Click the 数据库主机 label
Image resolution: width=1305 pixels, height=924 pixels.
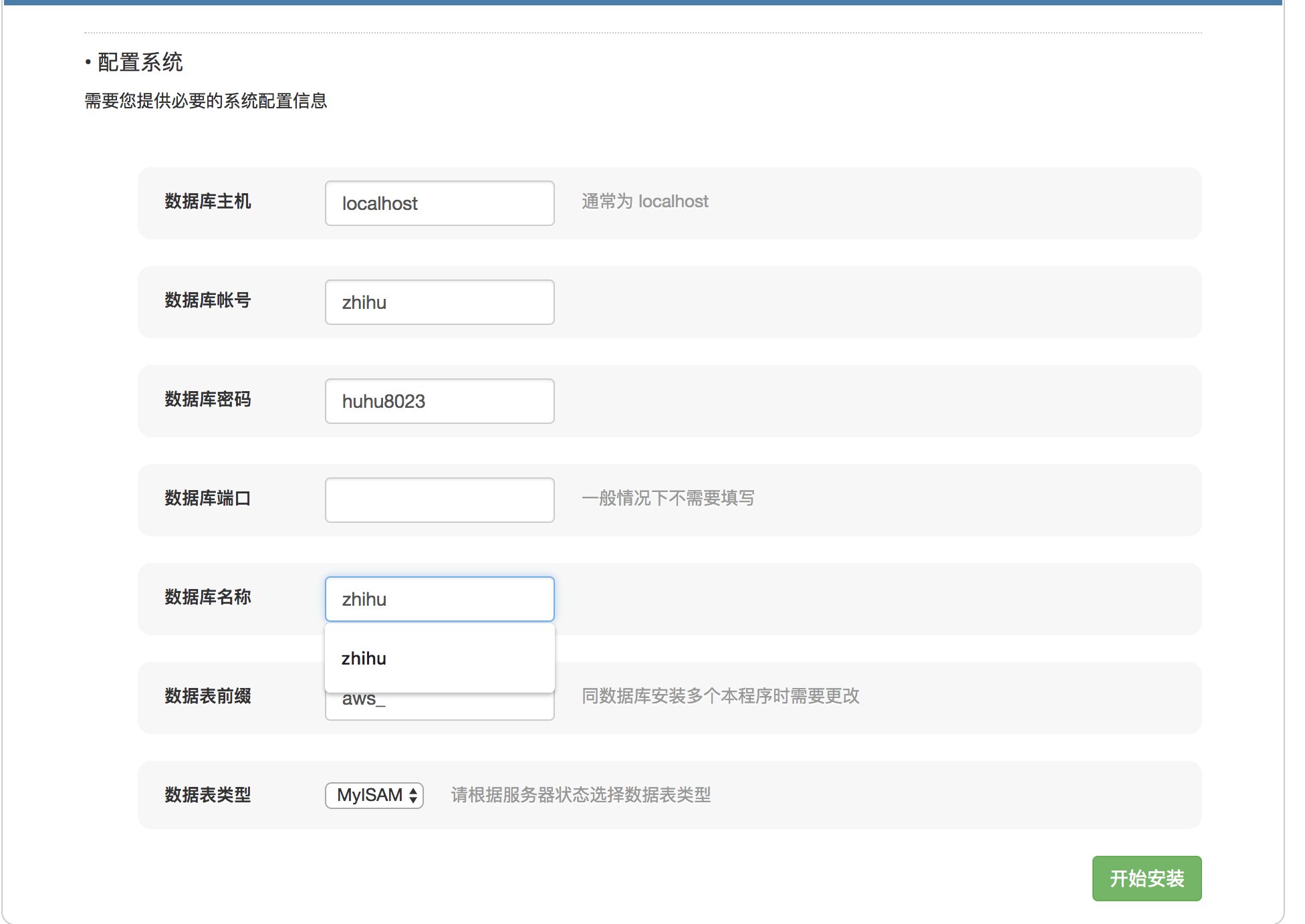click(x=208, y=201)
